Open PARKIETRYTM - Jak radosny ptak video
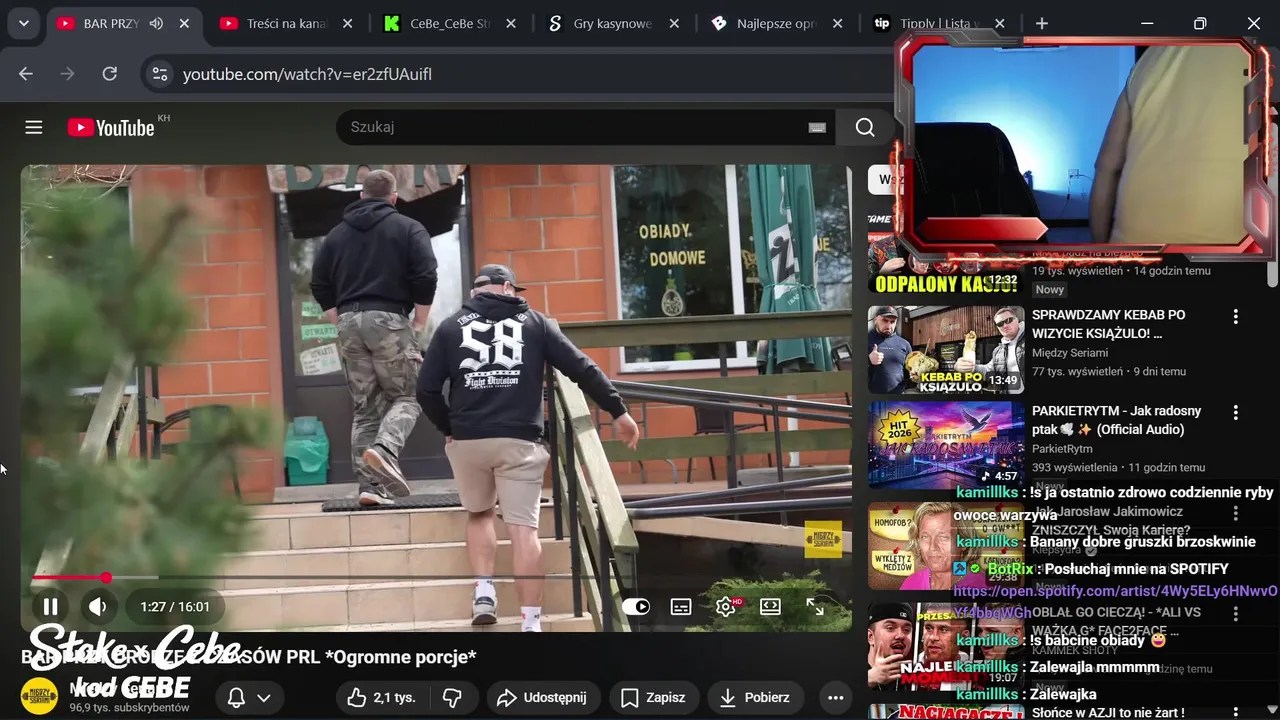 (x=1116, y=420)
